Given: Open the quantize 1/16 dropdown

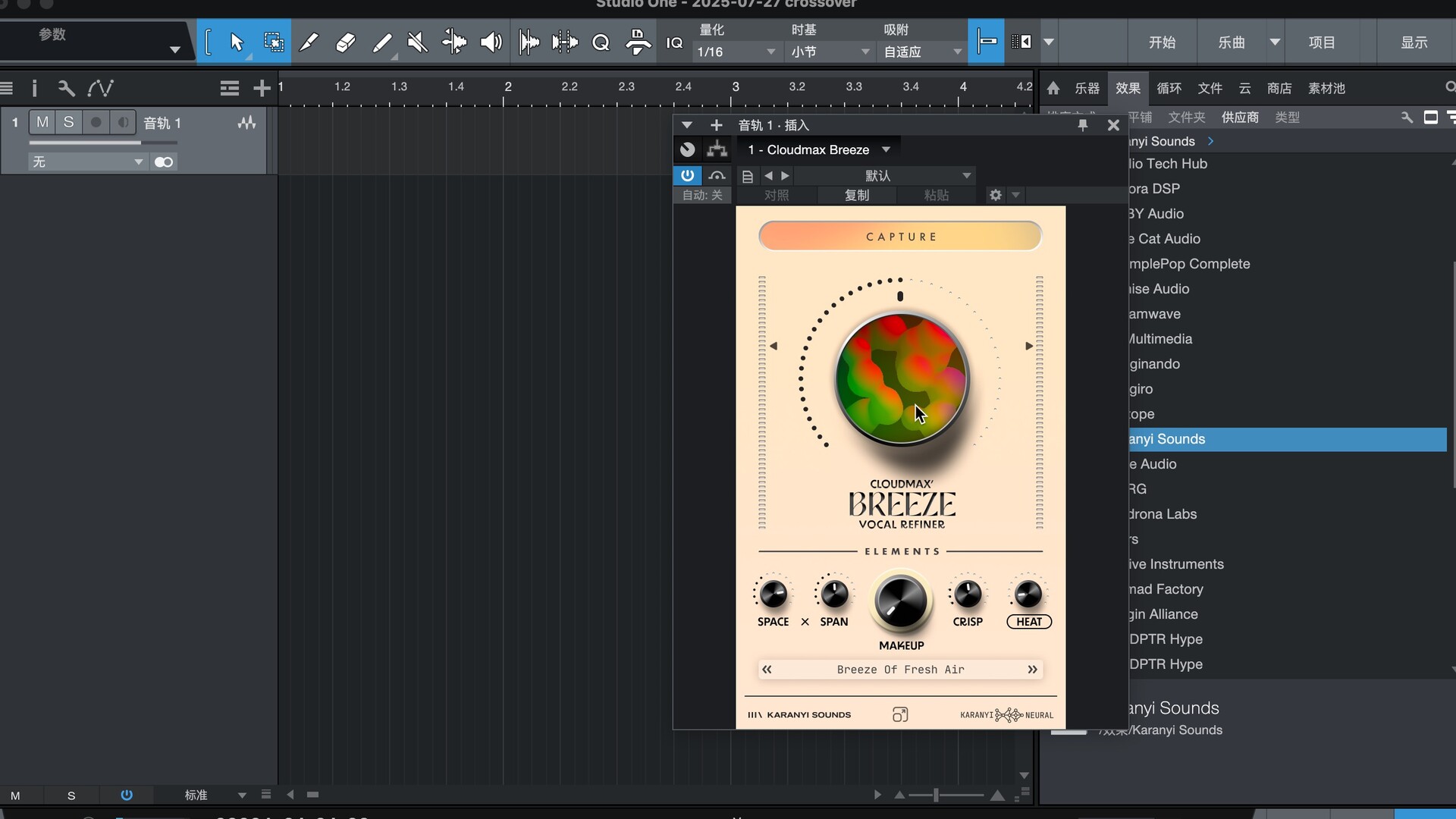Looking at the screenshot, I should (736, 52).
